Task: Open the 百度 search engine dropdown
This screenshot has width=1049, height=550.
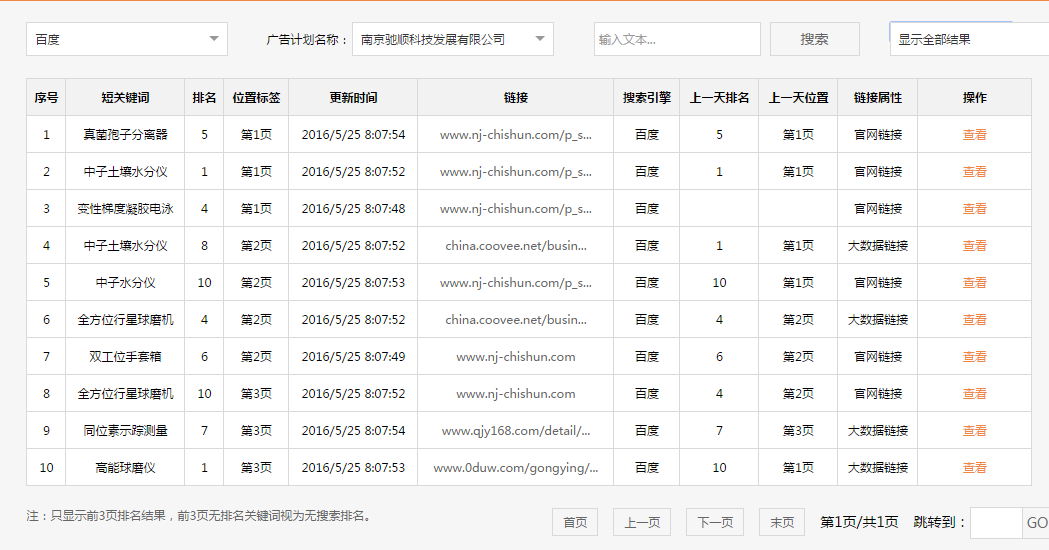Action: coord(127,39)
